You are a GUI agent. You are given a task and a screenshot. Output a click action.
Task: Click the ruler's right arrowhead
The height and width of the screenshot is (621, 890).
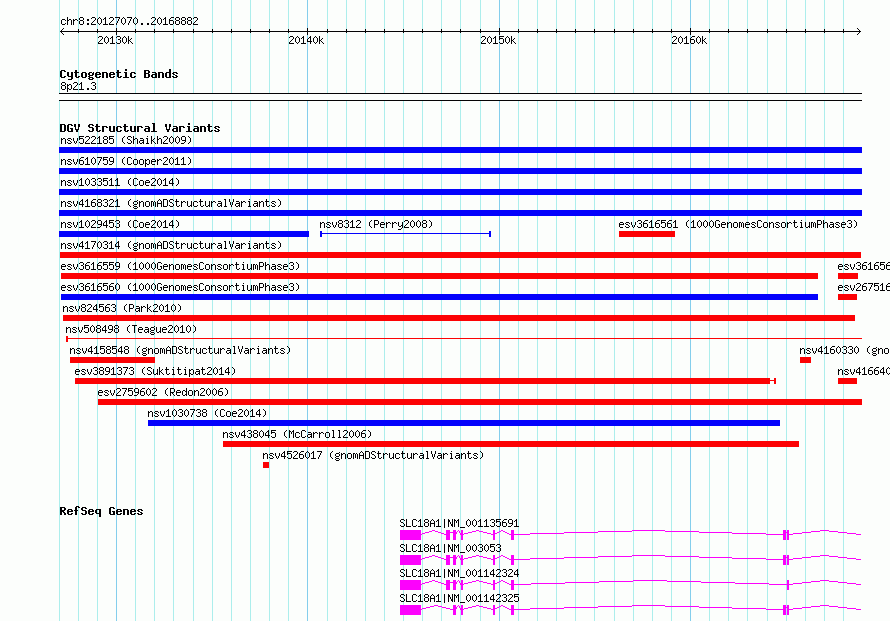[x=859, y=31]
